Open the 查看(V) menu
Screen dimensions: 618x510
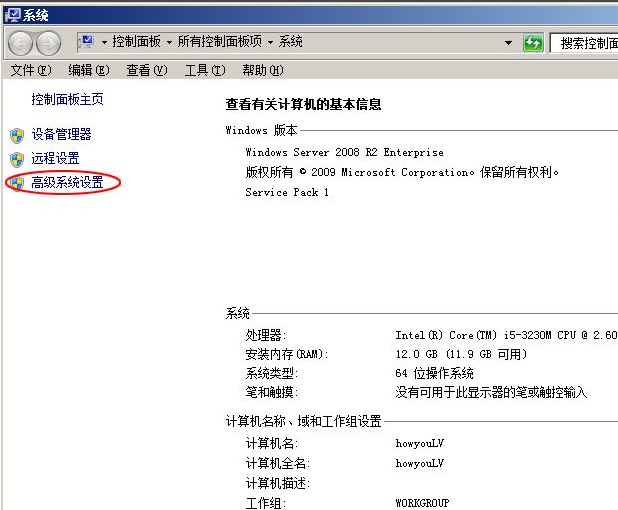(145, 70)
